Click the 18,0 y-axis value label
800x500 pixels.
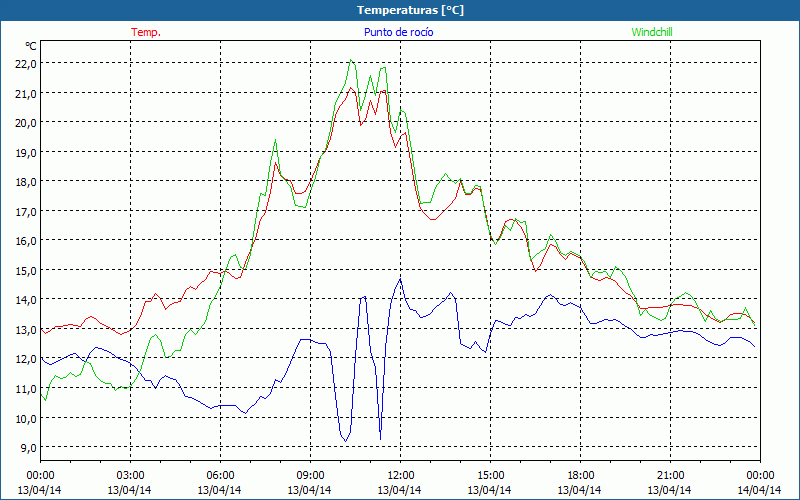point(25,181)
